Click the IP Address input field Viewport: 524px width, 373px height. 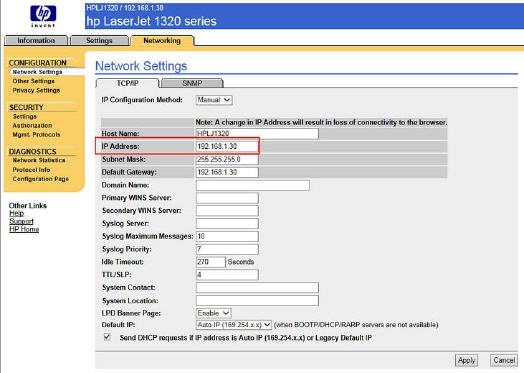[227, 146]
